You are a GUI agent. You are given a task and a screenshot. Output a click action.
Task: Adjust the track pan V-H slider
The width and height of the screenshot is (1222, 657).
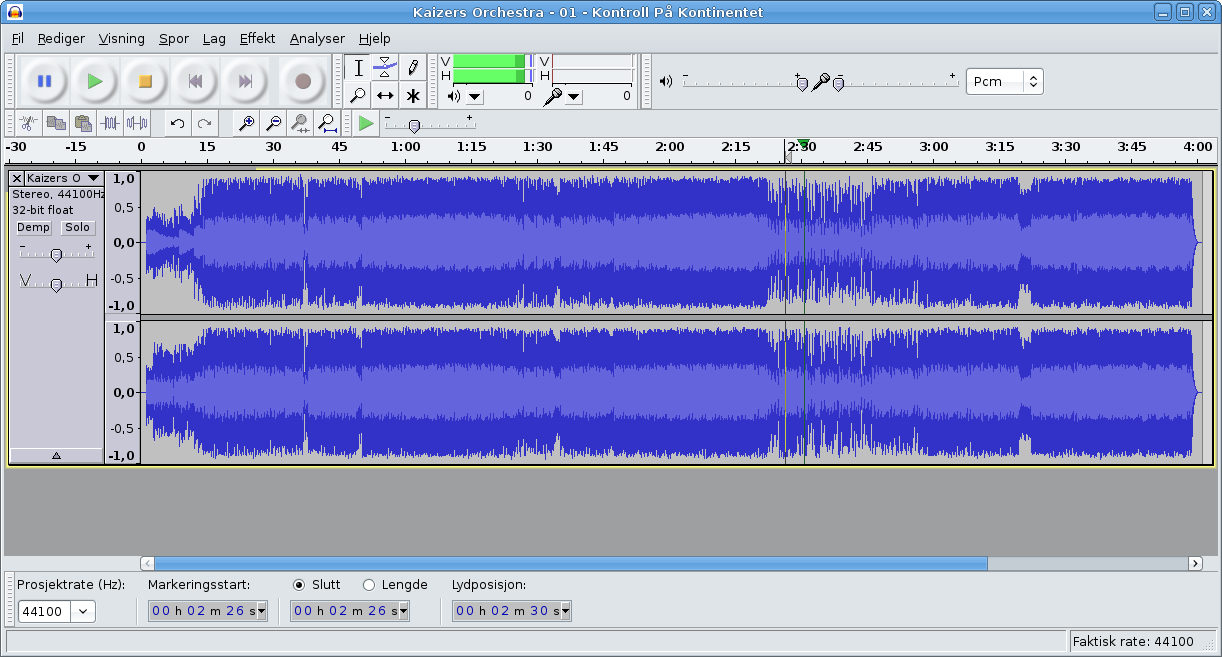[56, 284]
